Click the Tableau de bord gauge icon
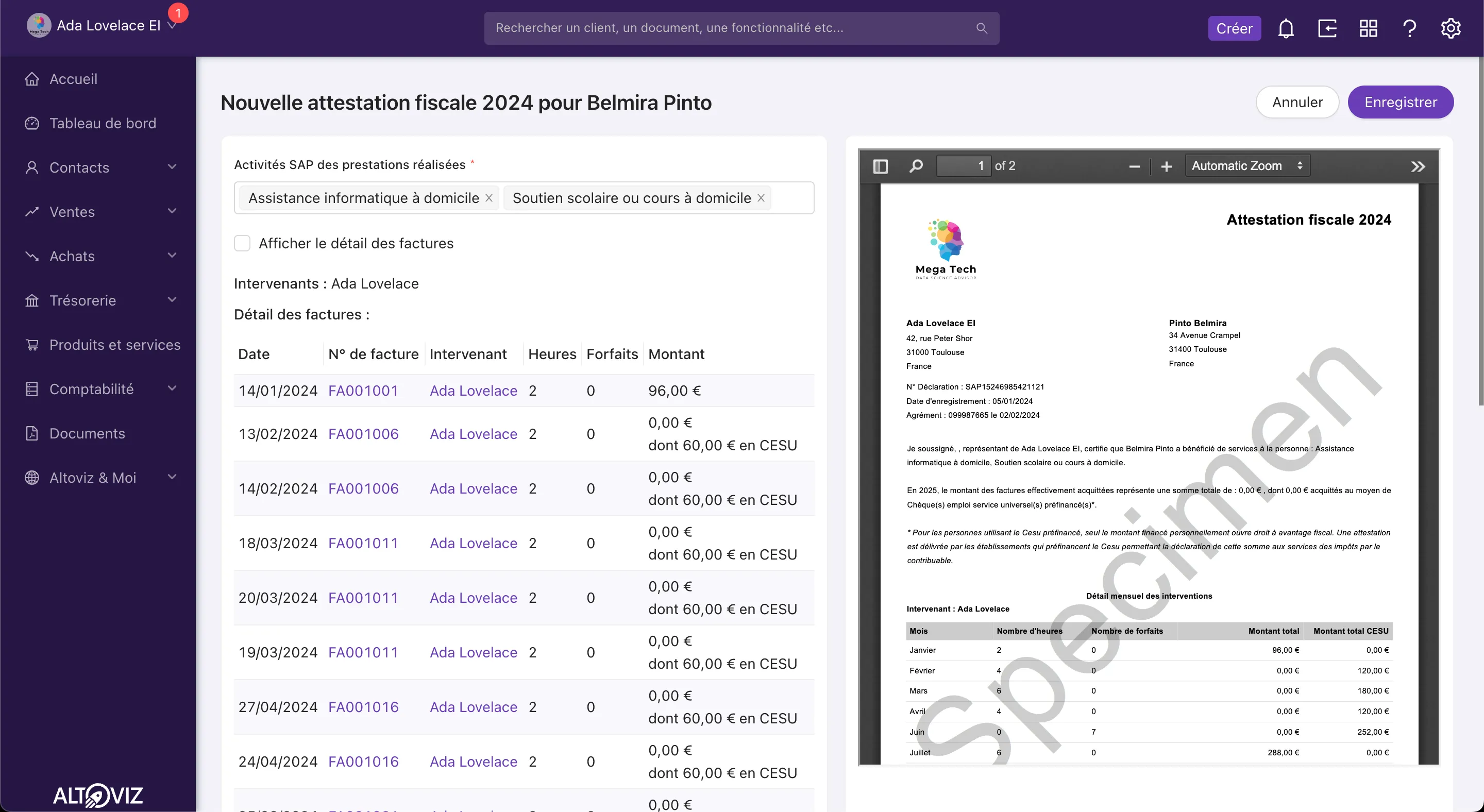Viewport: 1484px width, 812px height. point(32,123)
